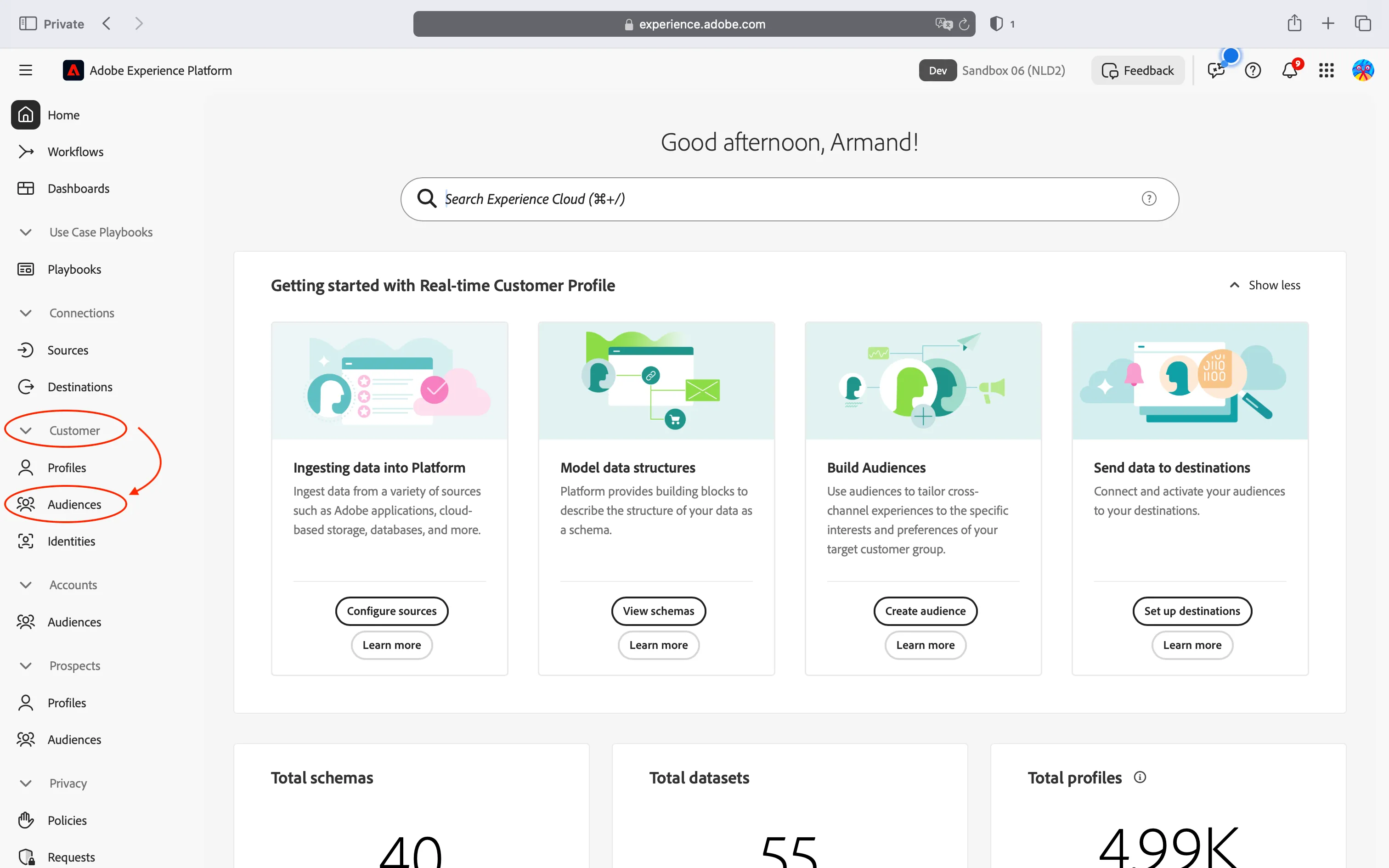This screenshot has height=868, width=1389.
Task: Open notifications bell icon
Action: [1290, 70]
